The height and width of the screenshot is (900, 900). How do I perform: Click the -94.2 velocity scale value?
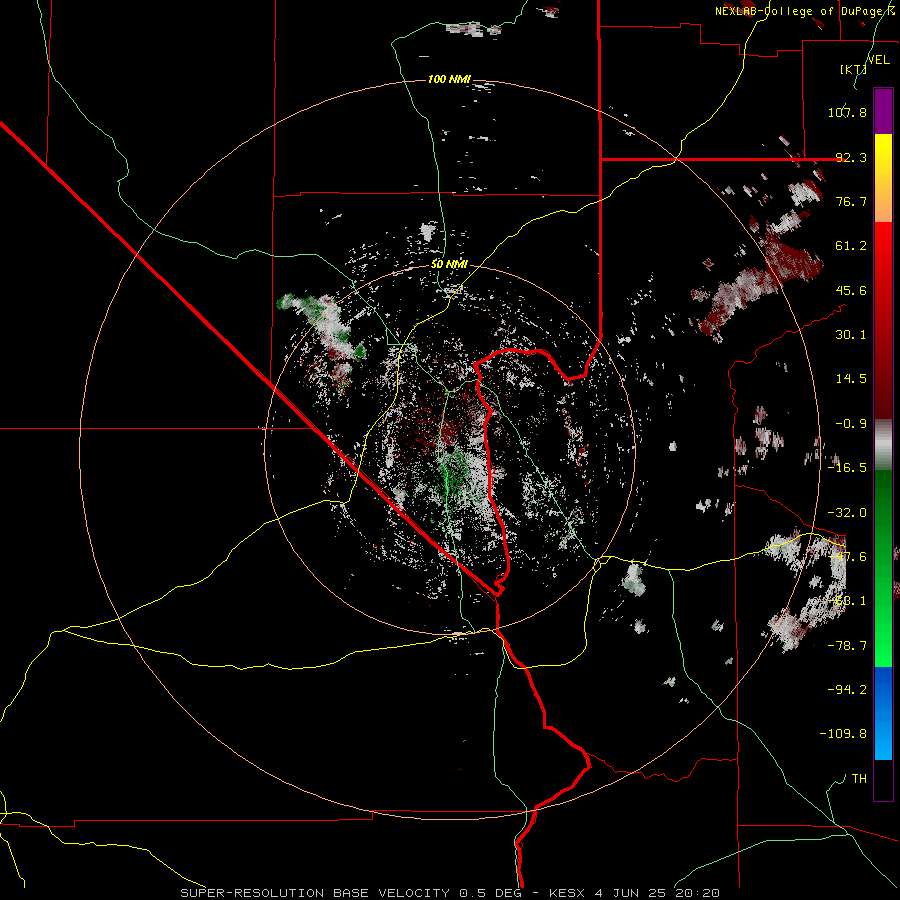click(x=847, y=690)
